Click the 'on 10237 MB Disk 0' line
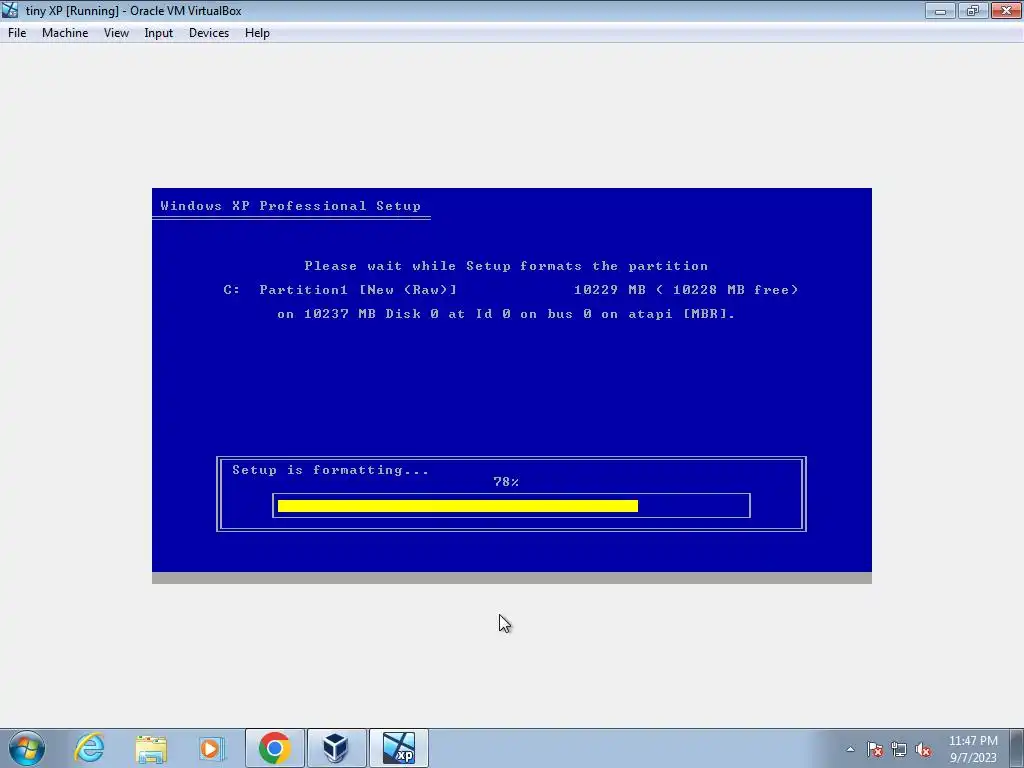 tap(506, 314)
